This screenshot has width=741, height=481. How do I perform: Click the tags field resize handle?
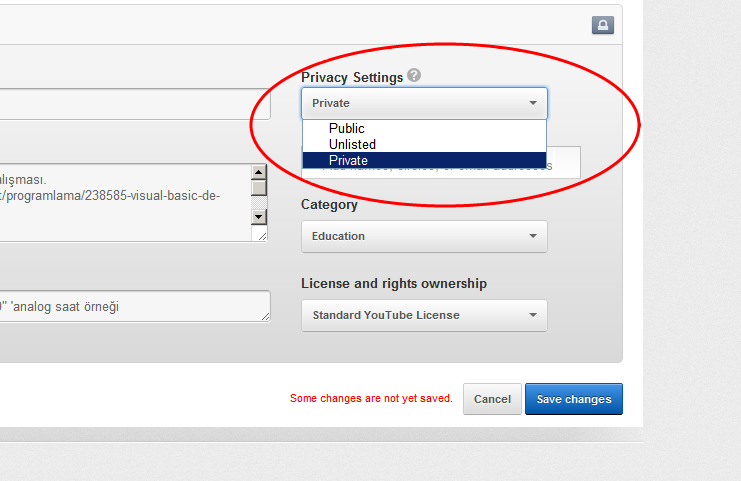click(264, 316)
